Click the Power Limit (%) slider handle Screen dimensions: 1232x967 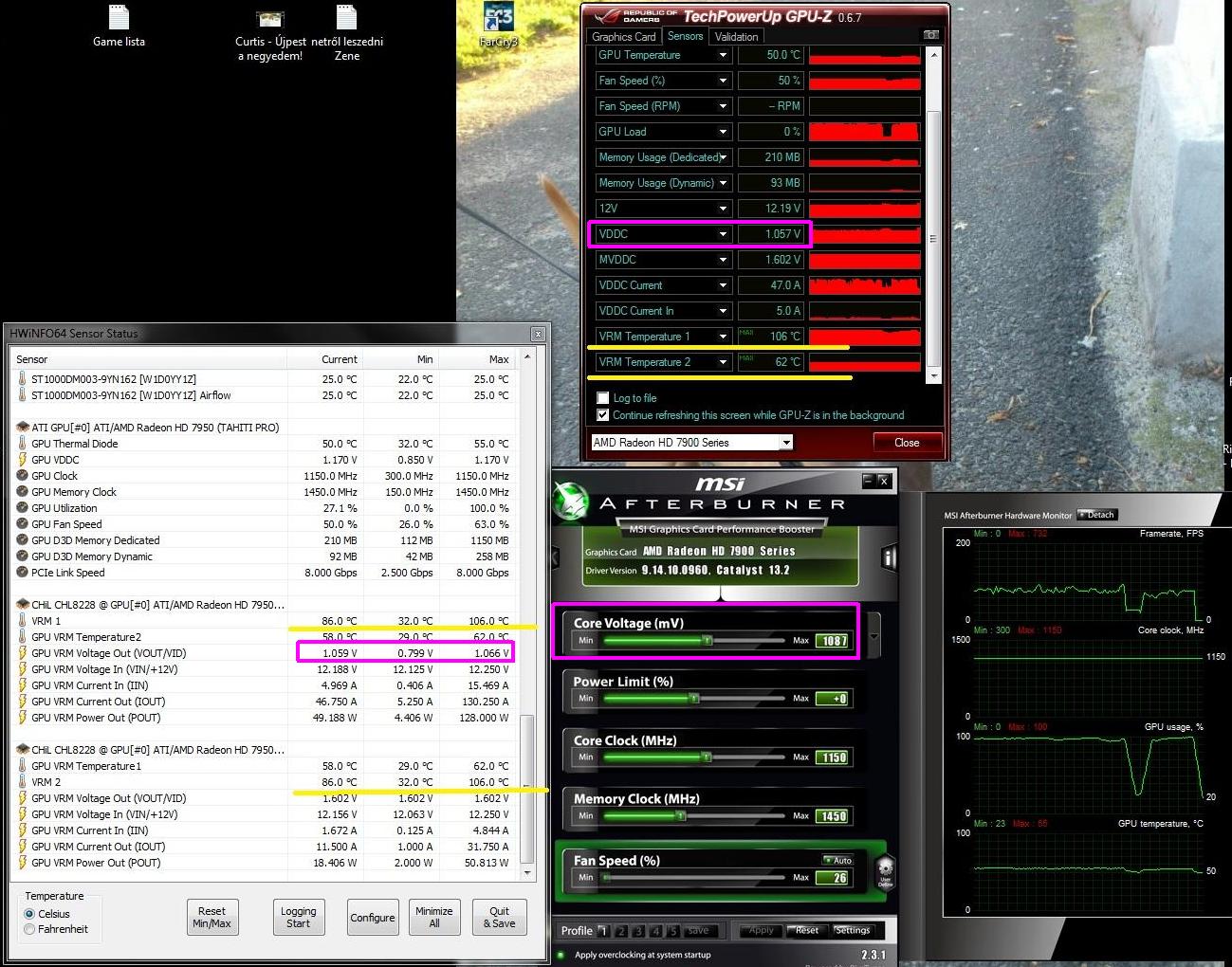694,699
